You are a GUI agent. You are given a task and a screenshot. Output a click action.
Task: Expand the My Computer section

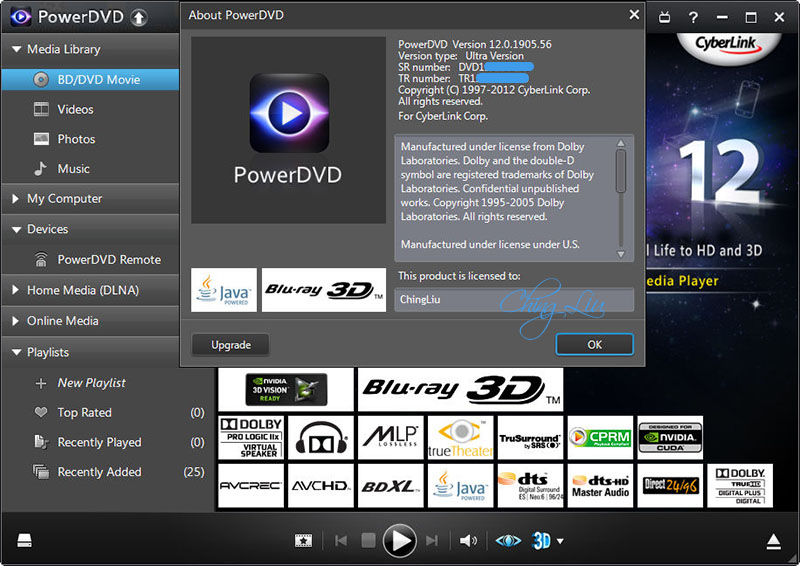(15, 199)
